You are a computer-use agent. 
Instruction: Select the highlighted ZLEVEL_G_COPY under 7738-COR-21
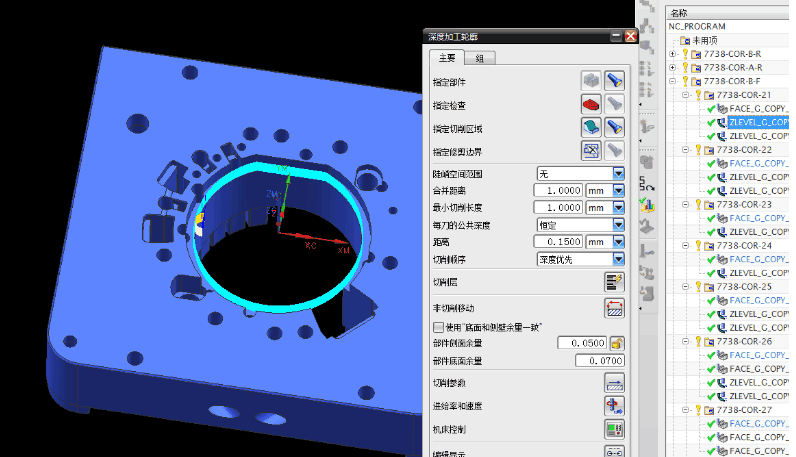[x=758, y=122]
